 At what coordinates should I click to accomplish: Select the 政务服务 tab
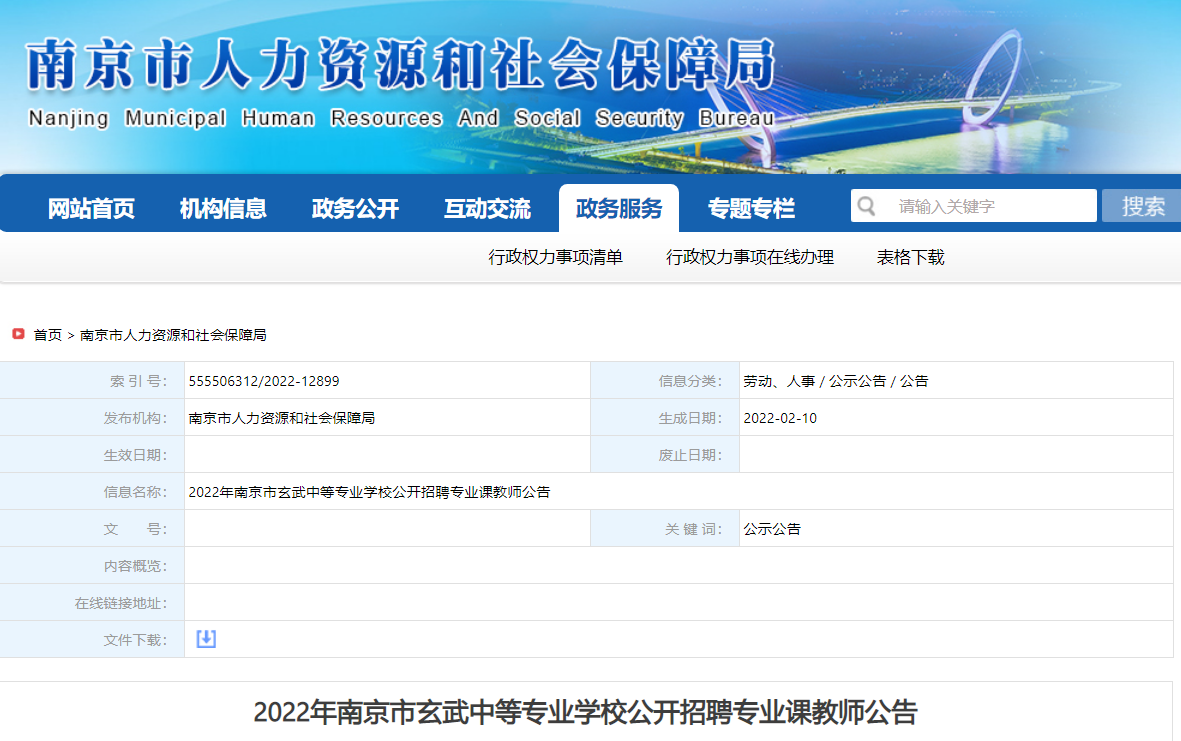coord(619,209)
